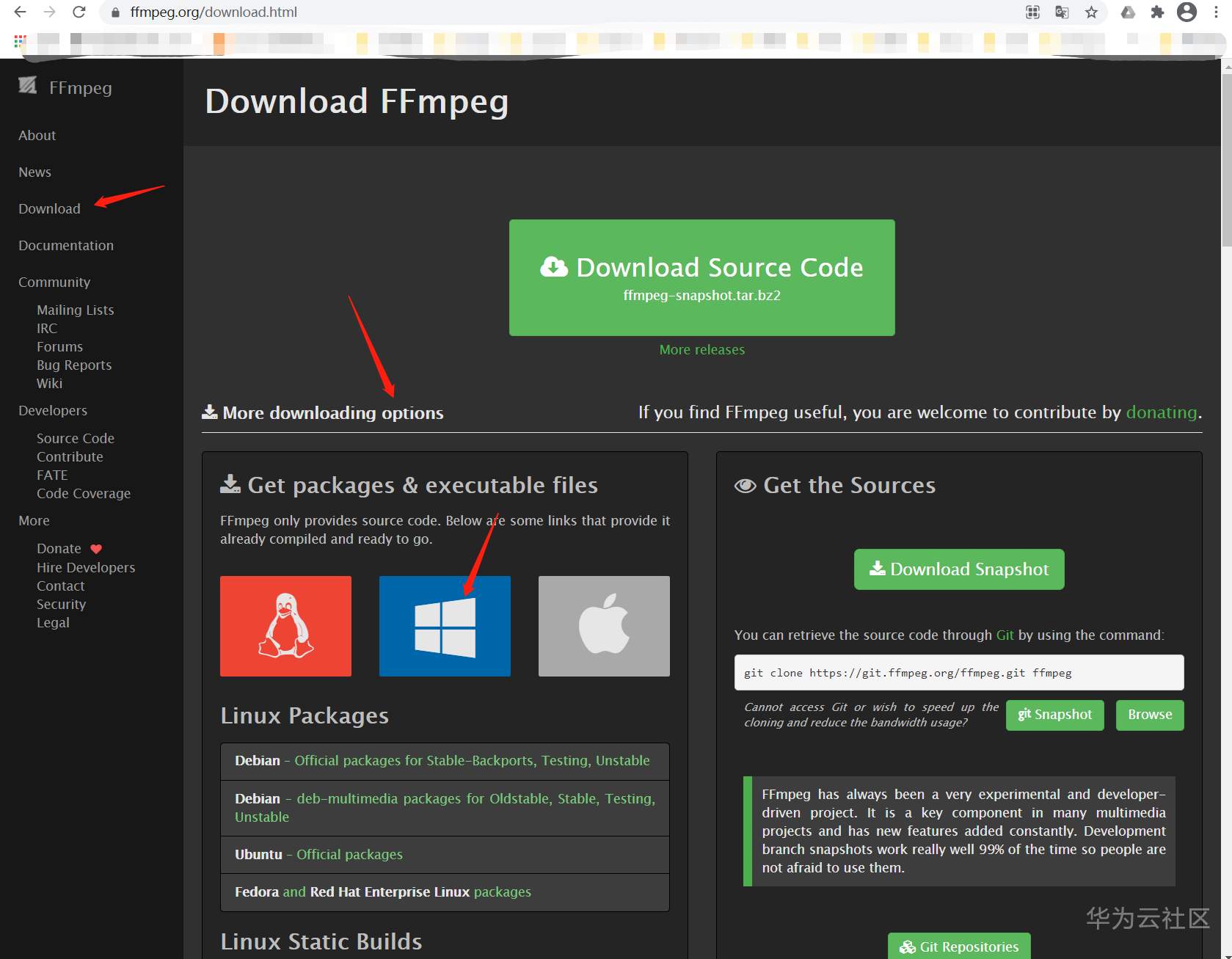Open Code Coverage link
The height and width of the screenshot is (959, 1232).
(x=84, y=493)
